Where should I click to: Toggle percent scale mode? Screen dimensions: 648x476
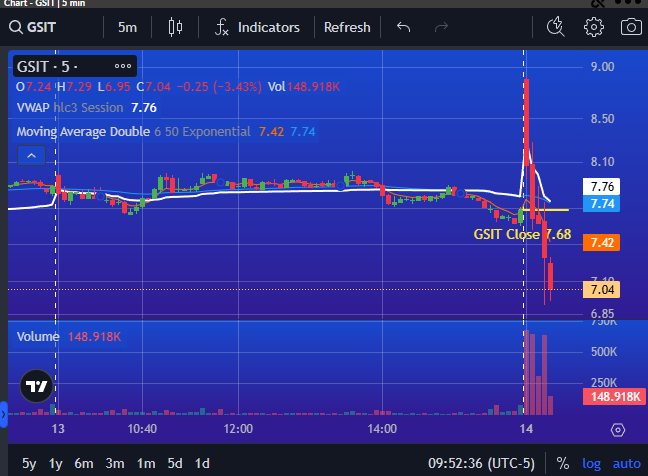click(562, 464)
